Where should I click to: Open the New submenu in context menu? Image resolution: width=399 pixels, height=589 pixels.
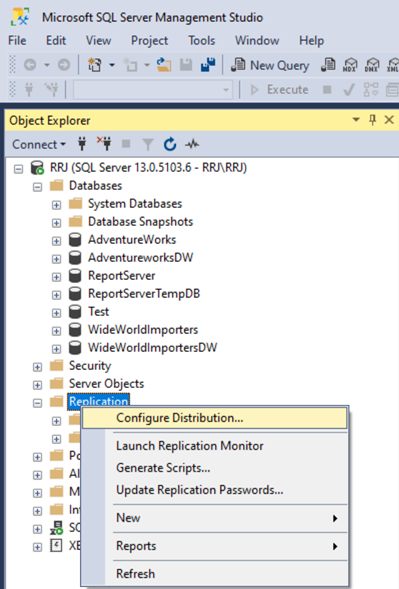[x=215, y=518]
